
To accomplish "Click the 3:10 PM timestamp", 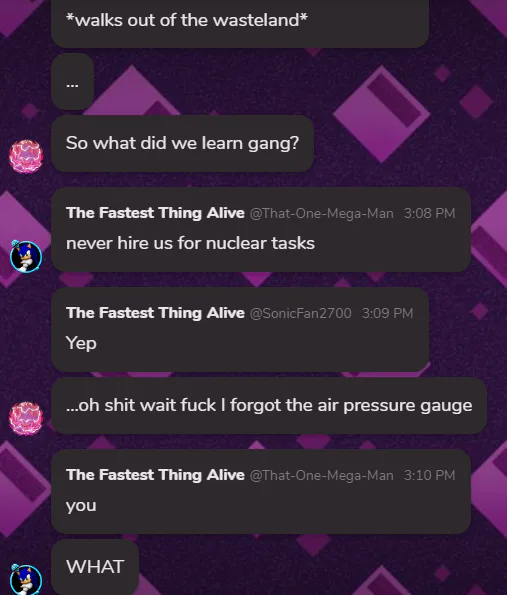I will click(x=429, y=475).
